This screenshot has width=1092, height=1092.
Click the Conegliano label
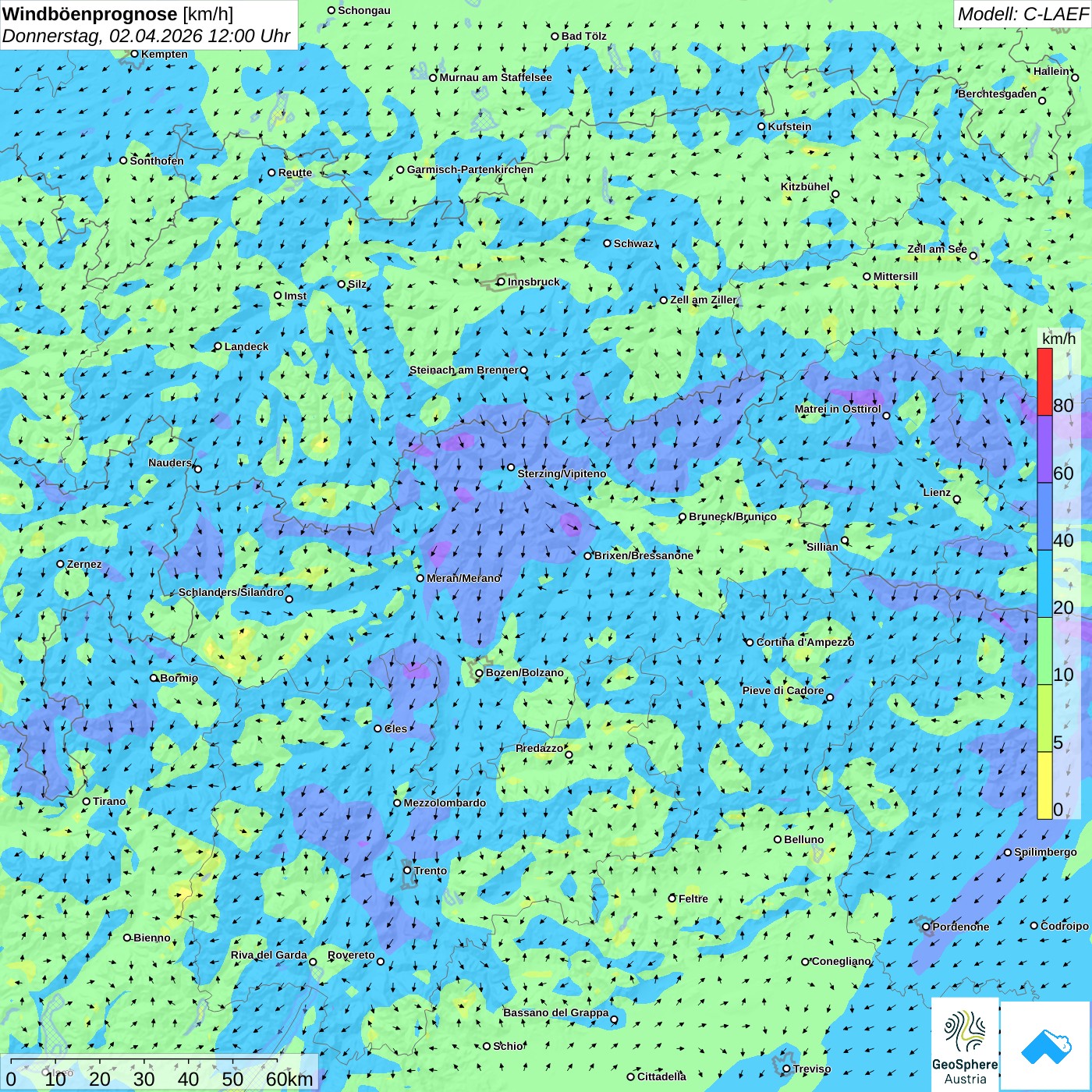click(x=841, y=961)
